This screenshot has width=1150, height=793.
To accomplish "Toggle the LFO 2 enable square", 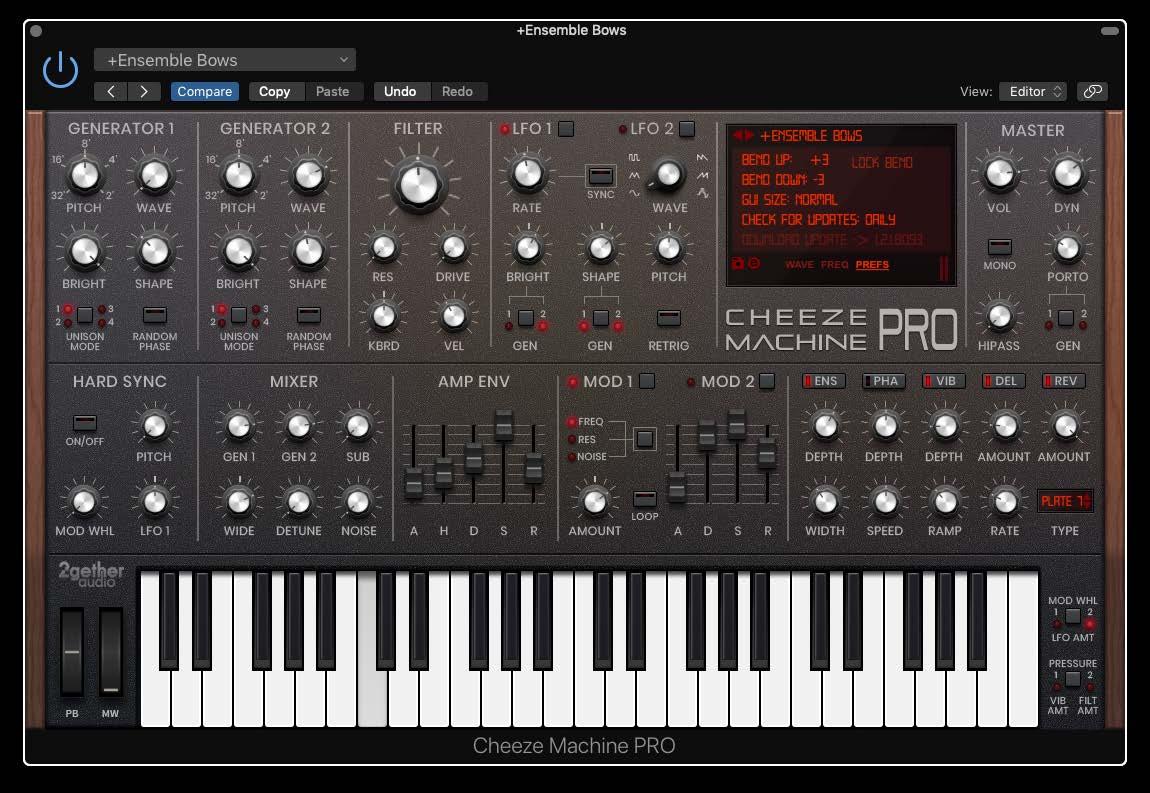I will click(x=687, y=129).
